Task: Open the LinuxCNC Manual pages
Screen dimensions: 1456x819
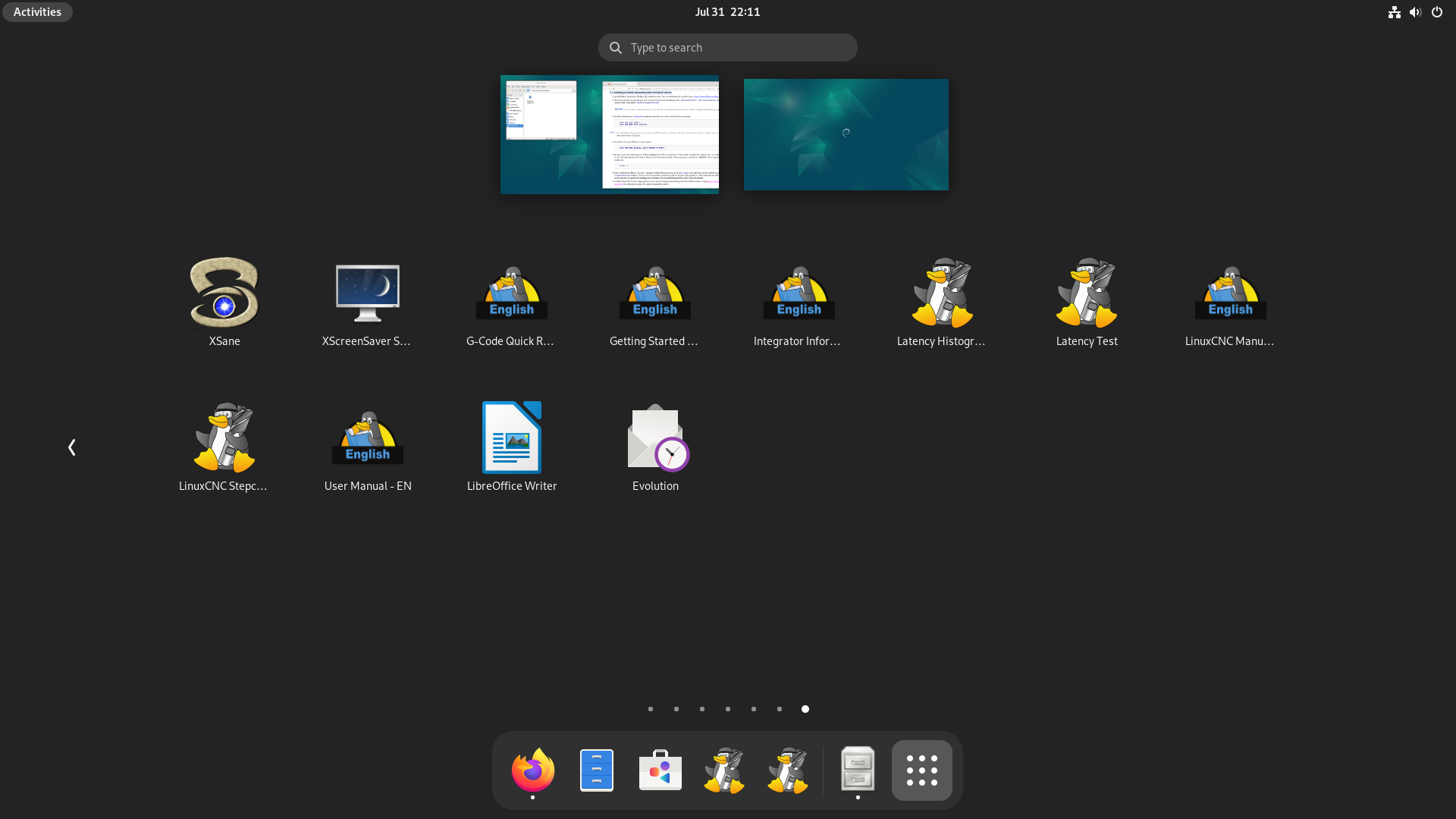Action: pyautogui.click(x=1230, y=303)
